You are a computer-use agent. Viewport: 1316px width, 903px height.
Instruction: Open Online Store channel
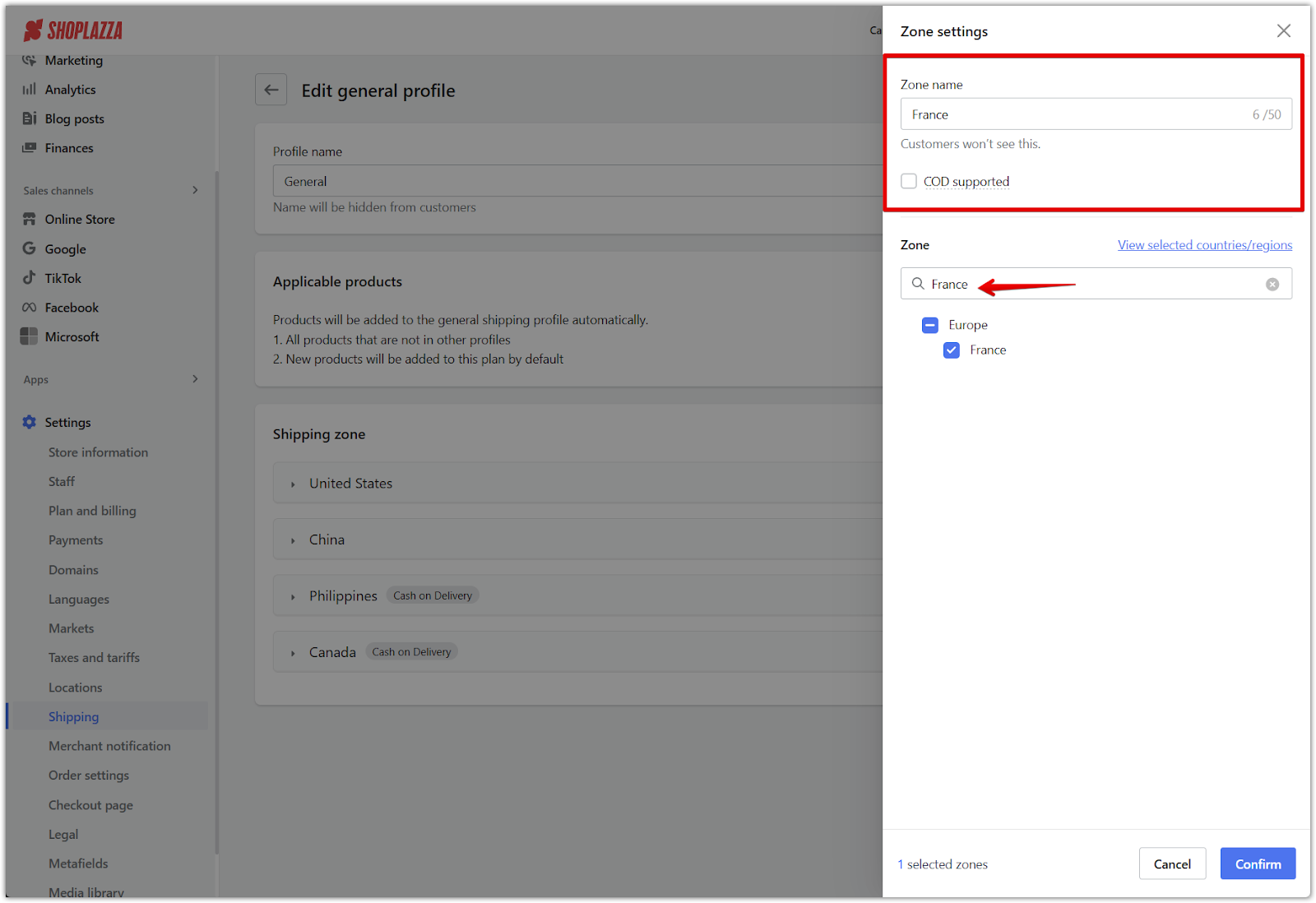pyautogui.click(x=80, y=219)
